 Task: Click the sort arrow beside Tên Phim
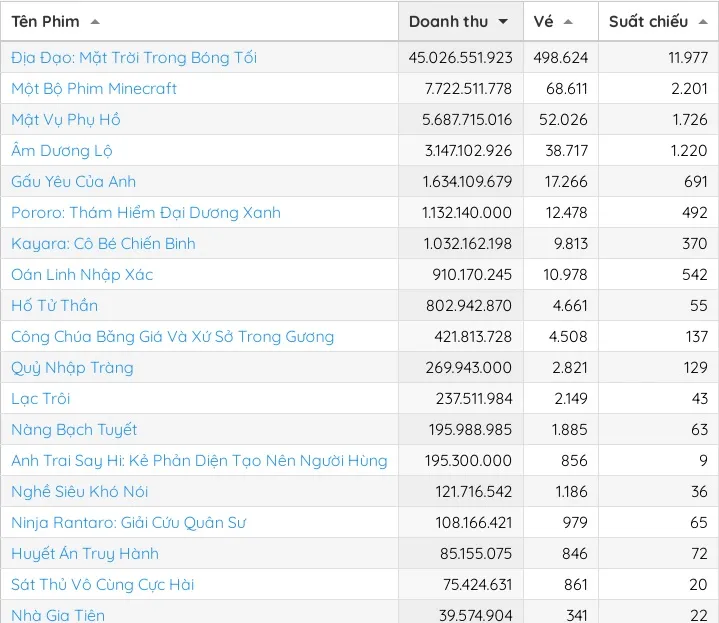(95, 22)
